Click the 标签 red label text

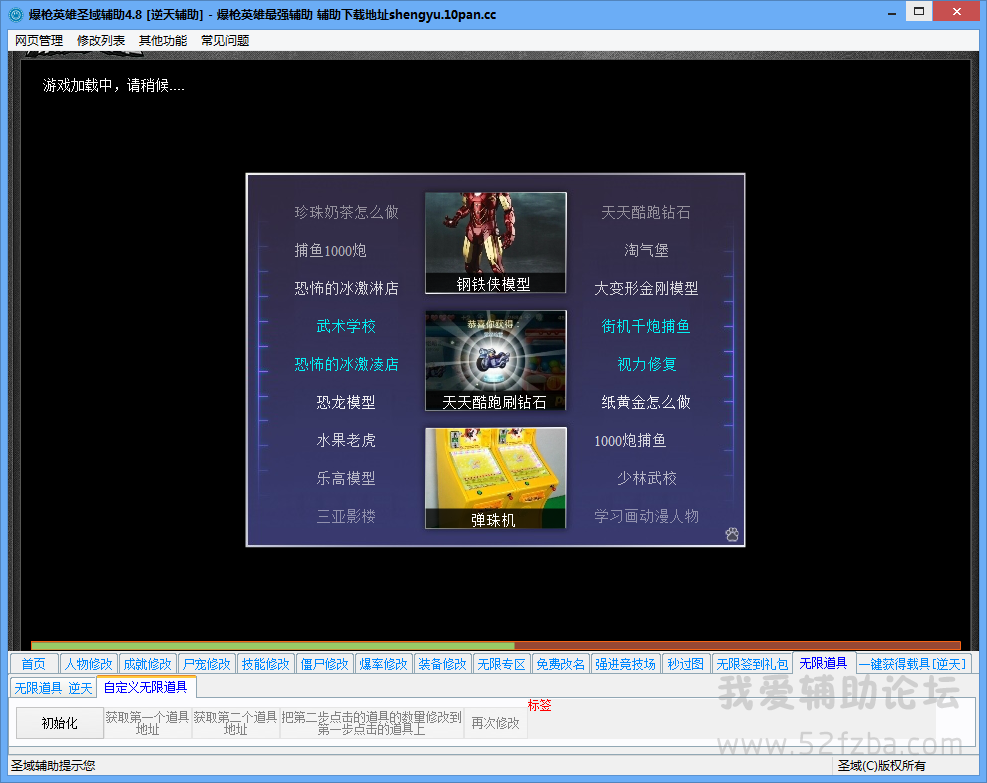[539, 705]
